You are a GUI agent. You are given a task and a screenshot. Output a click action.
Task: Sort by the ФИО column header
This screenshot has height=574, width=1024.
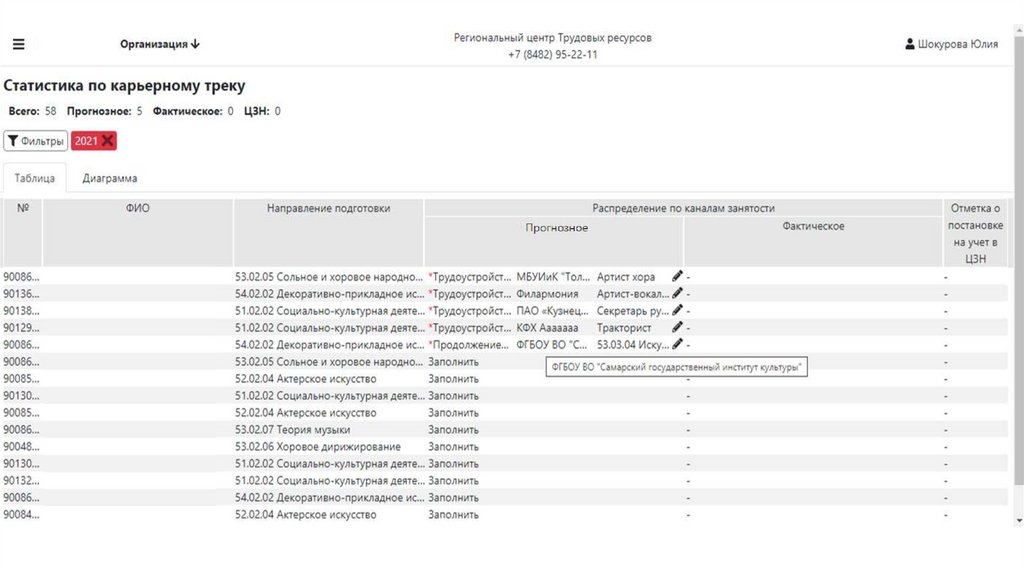point(138,208)
